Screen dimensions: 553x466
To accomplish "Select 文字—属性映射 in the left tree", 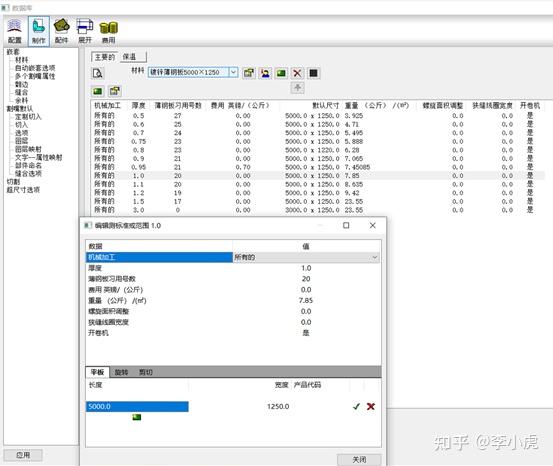I will click(38, 157).
